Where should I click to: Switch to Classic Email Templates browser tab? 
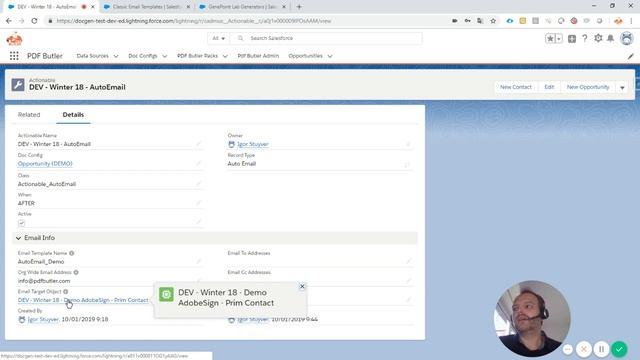click(147, 7)
